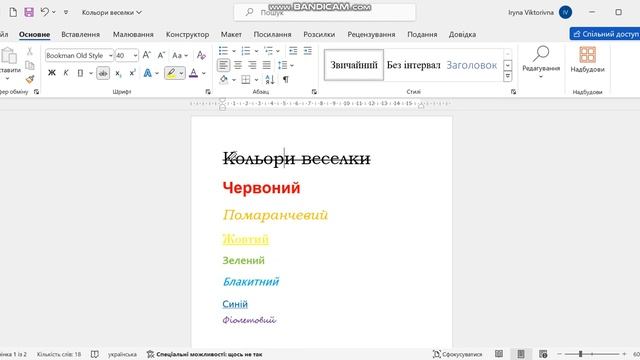640x360 pixels.
Task: Toggle bold Ж formatting
Action: (51, 73)
